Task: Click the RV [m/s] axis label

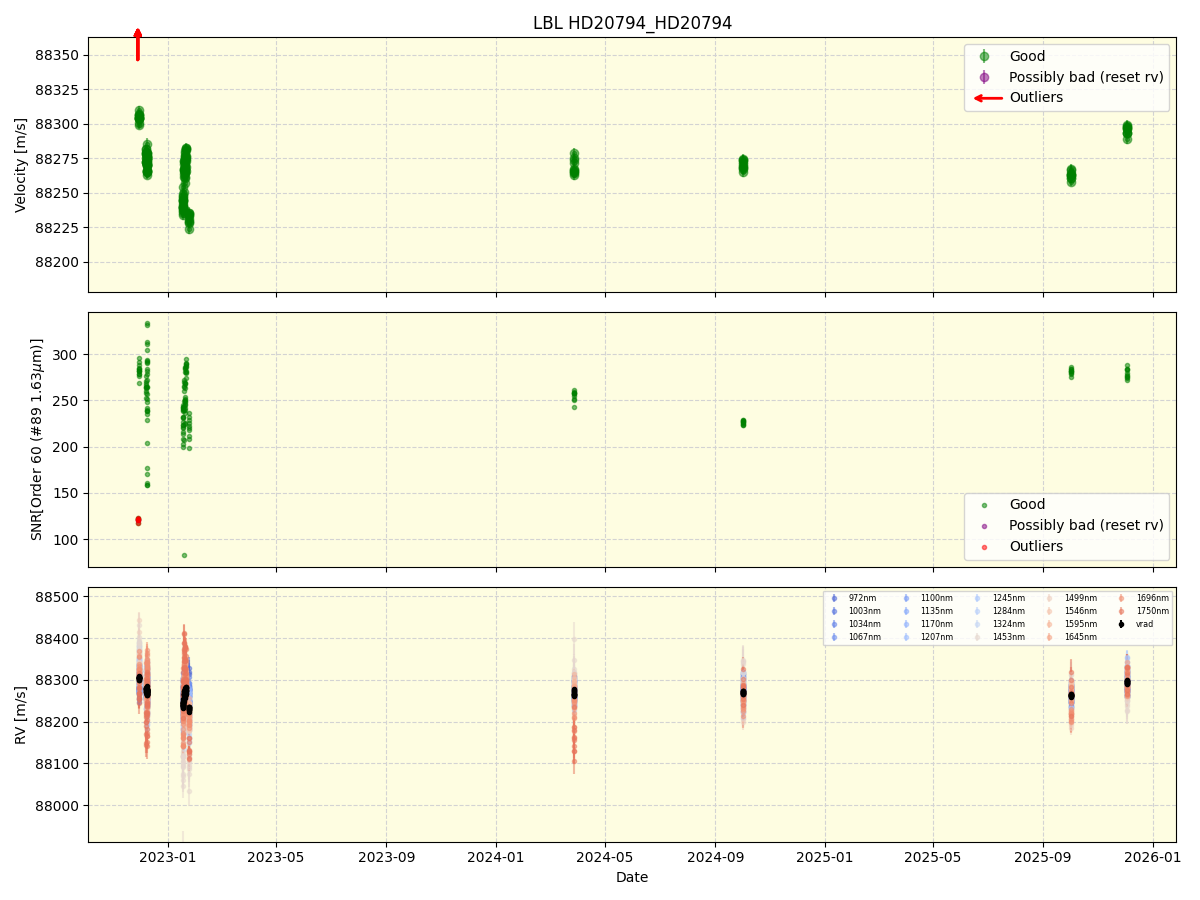Action: click(21, 715)
